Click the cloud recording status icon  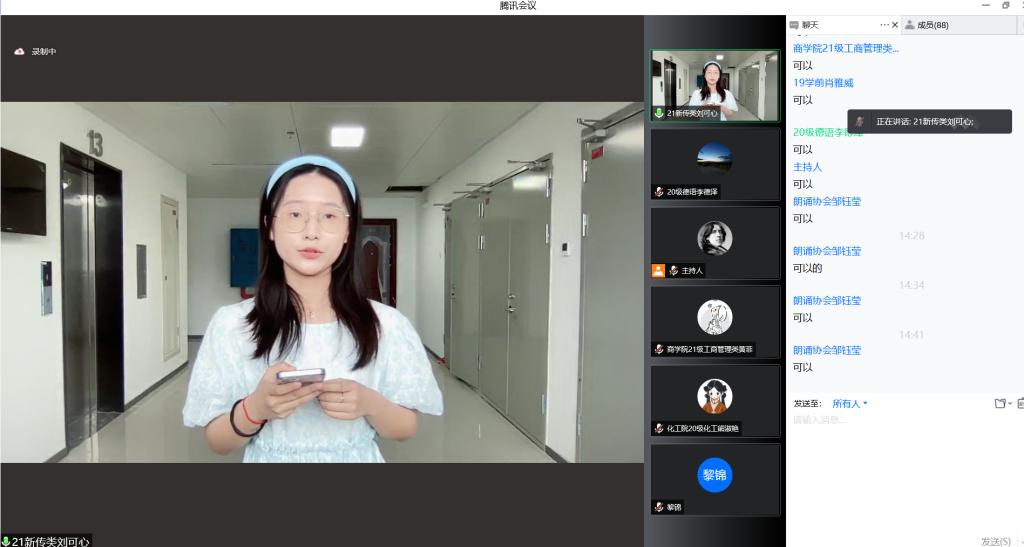pyautogui.click(x=19, y=51)
